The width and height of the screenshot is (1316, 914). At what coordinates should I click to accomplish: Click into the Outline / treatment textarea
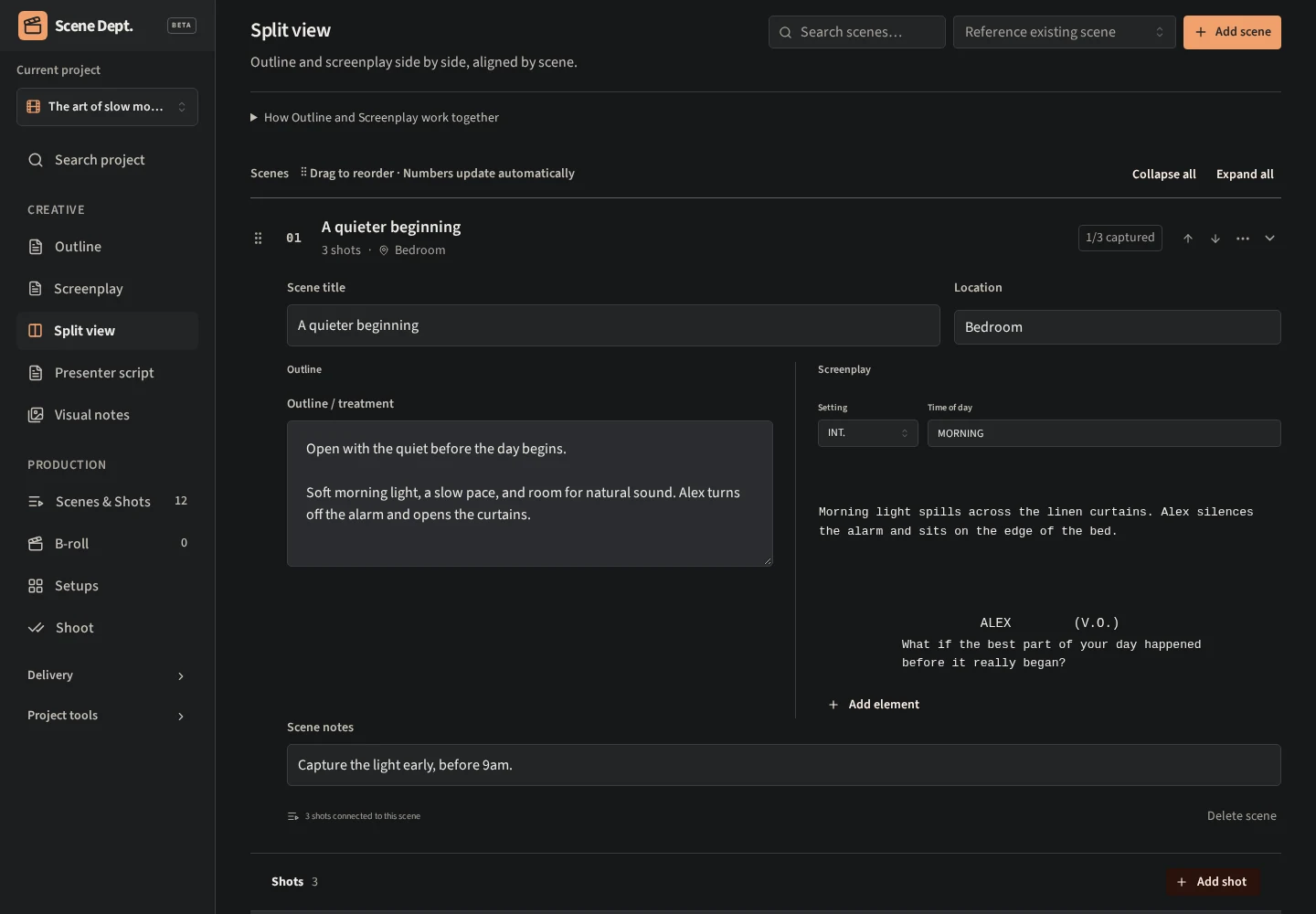pyautogui.click(x=530, y=494)
